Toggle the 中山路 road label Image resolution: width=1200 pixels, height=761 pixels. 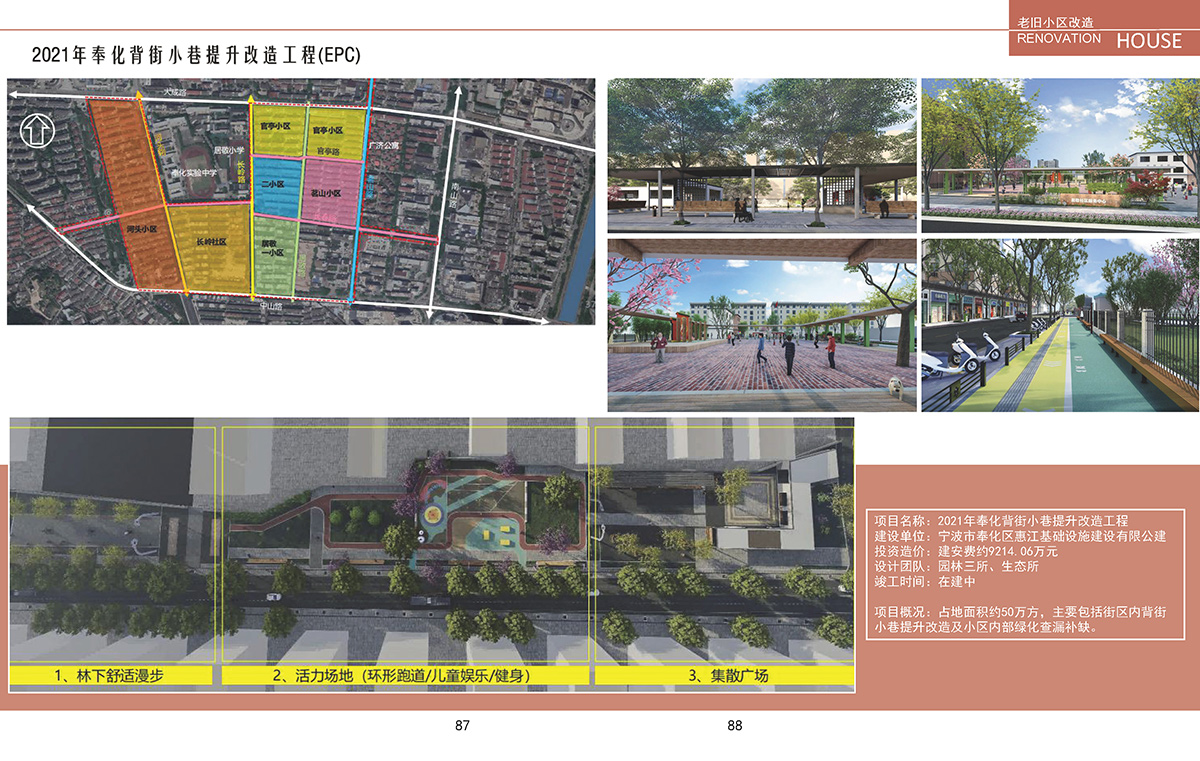(x=273, y=304)
